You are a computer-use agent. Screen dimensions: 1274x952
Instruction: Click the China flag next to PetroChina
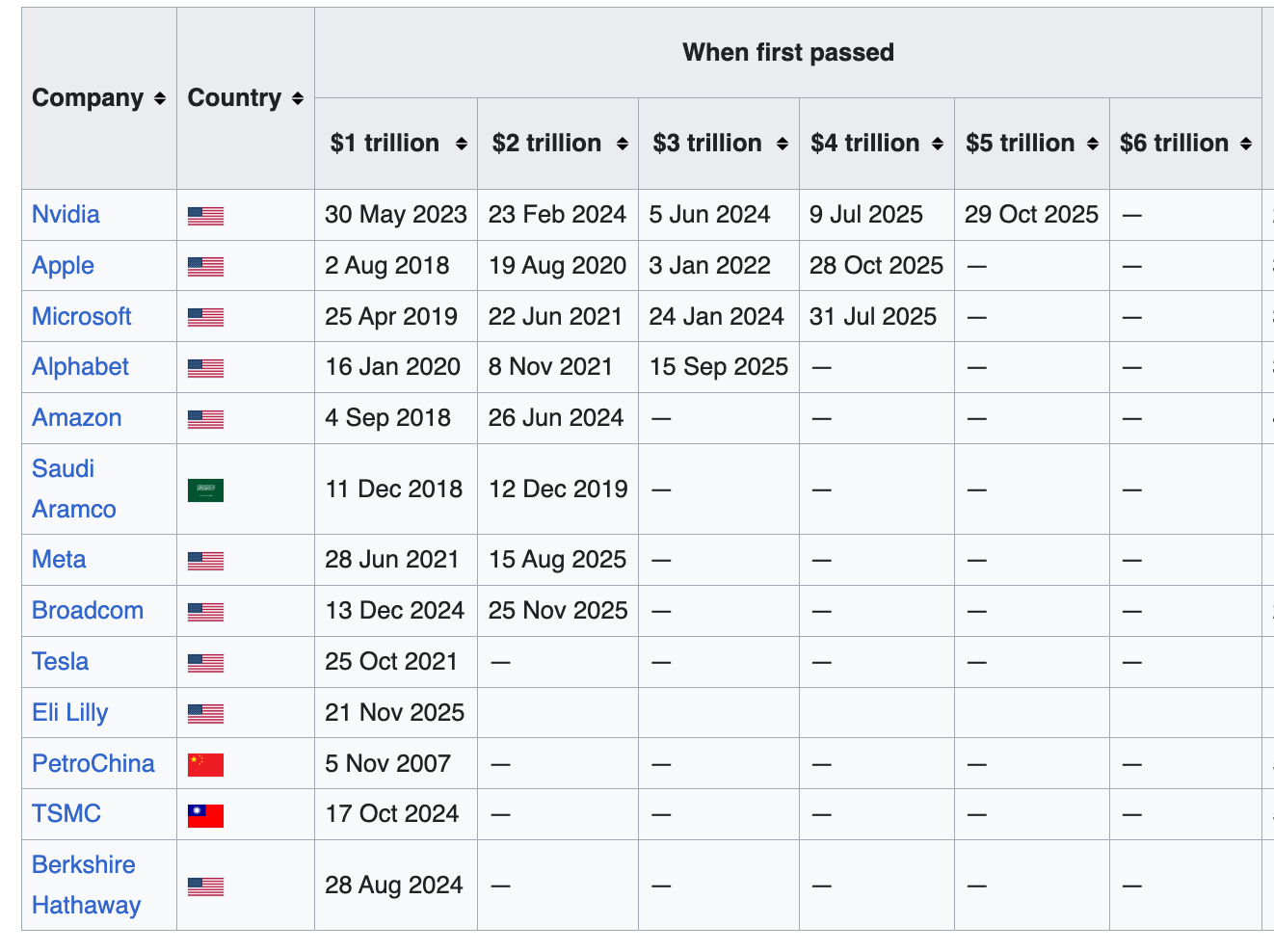(205, 765)
